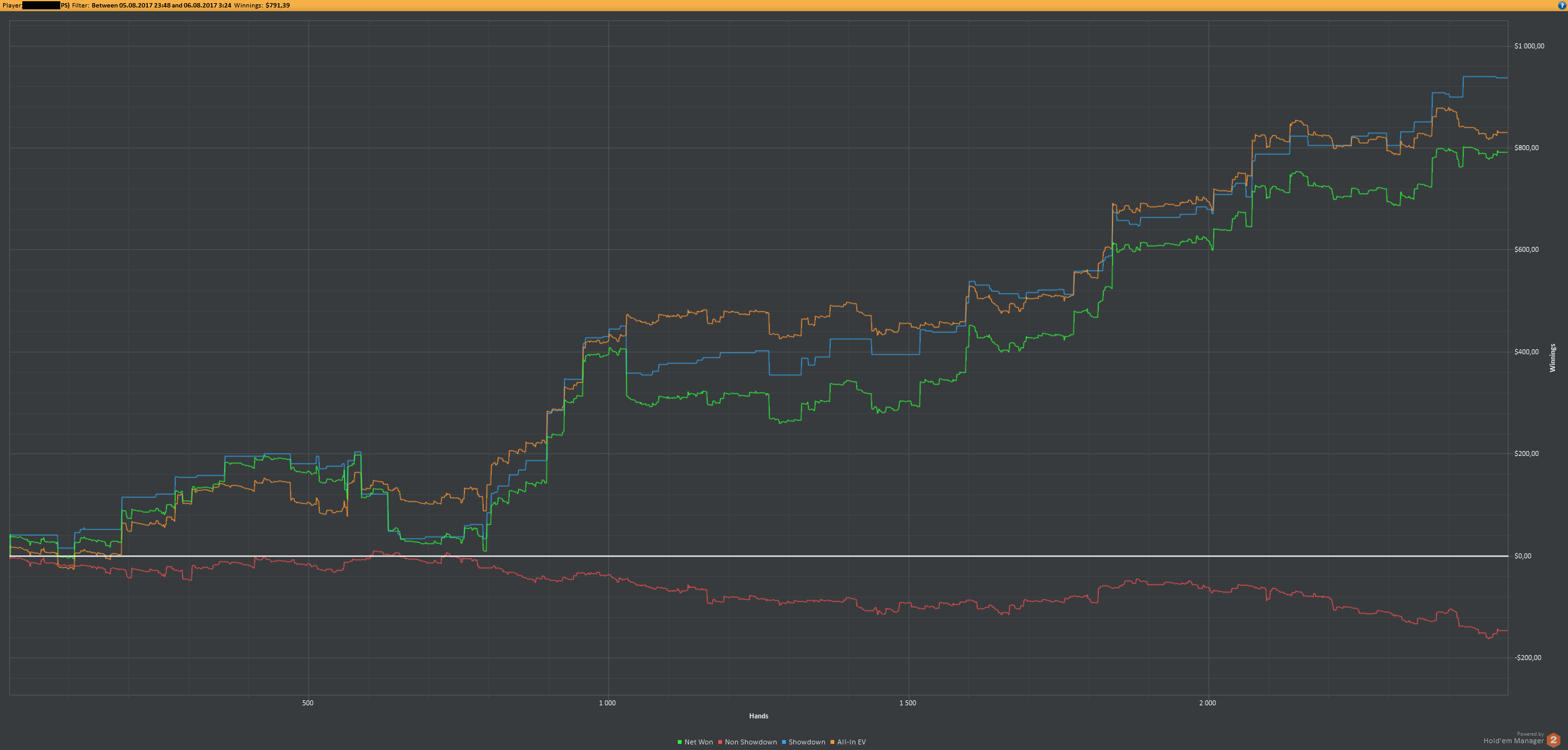1568x750 pixels.
Task: Click the 2 000 hands axis marker
Action: [1207, 703]
